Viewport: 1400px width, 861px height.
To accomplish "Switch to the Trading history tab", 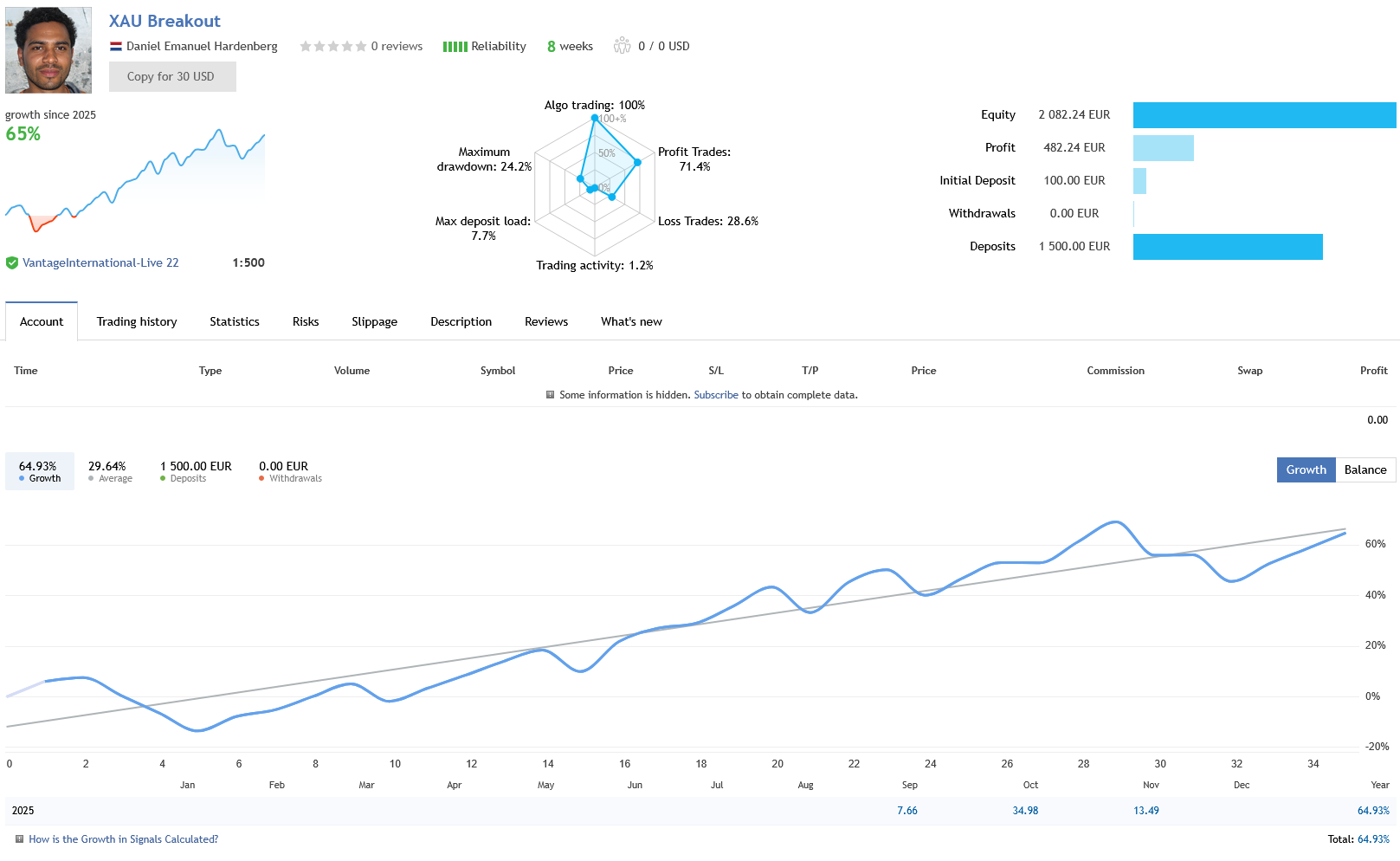I will coord(136,321).
